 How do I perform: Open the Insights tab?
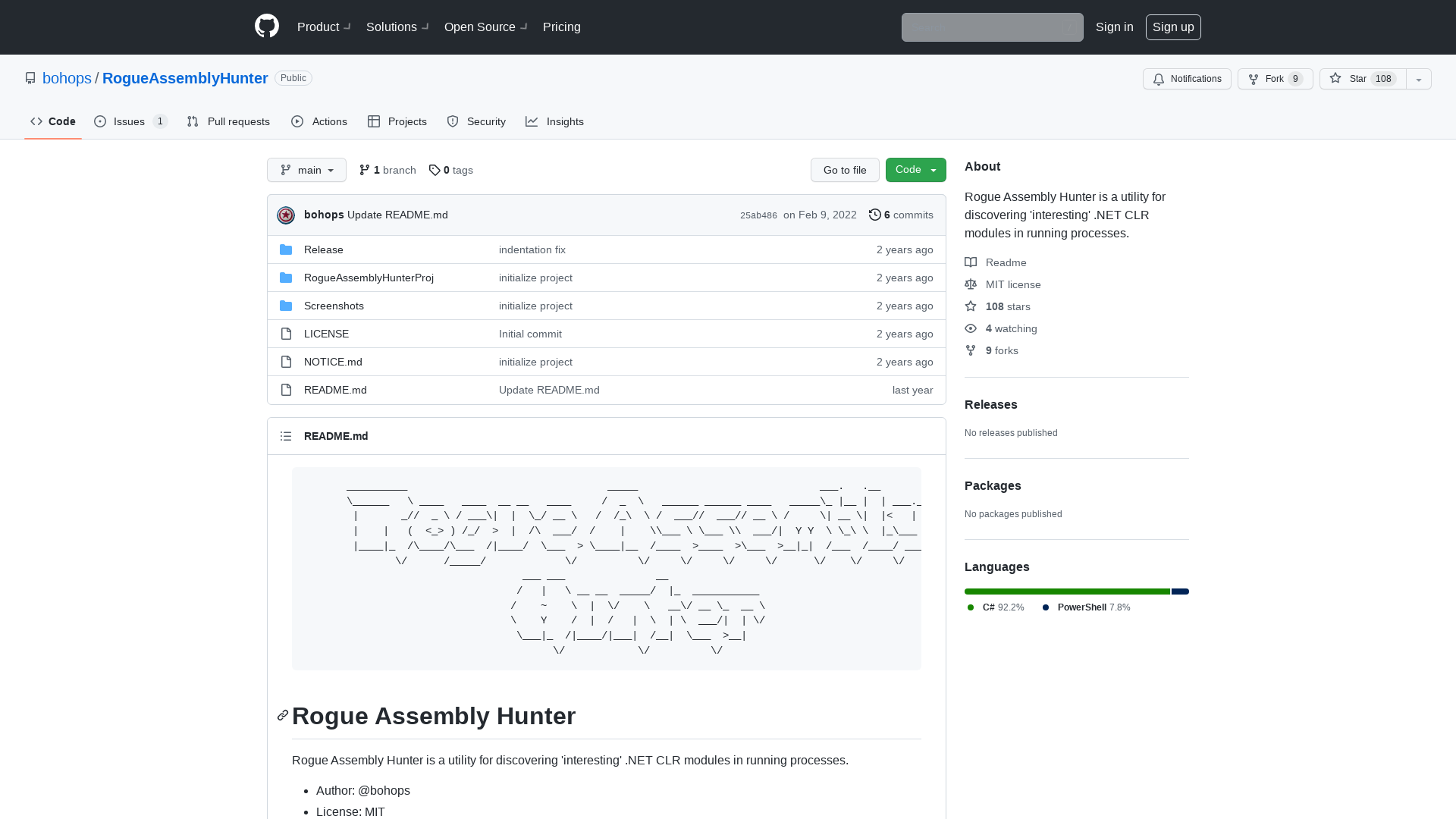point(555,121)
